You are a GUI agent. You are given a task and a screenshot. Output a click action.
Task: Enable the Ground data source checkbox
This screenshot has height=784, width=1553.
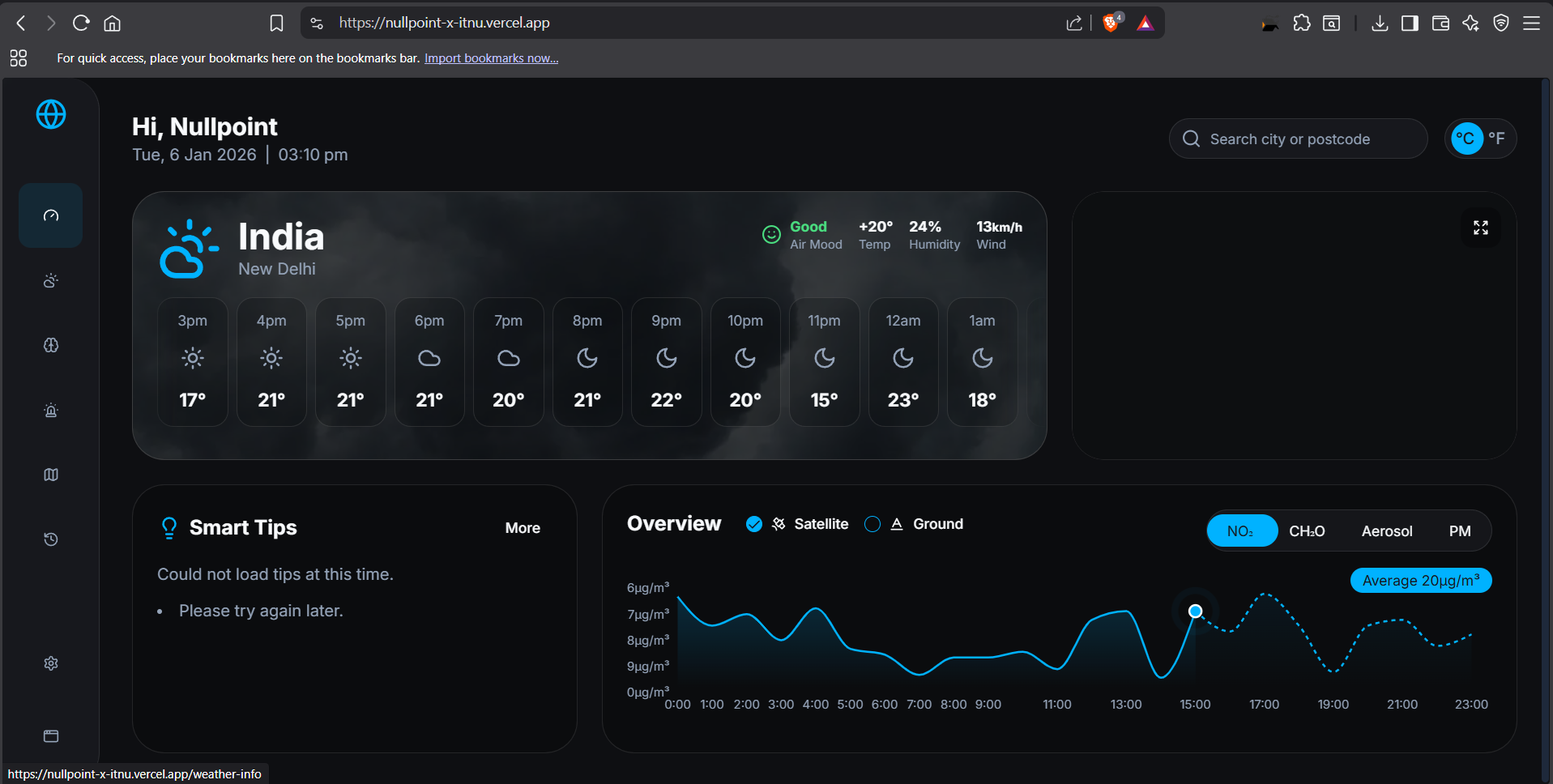tap(872, 524)
